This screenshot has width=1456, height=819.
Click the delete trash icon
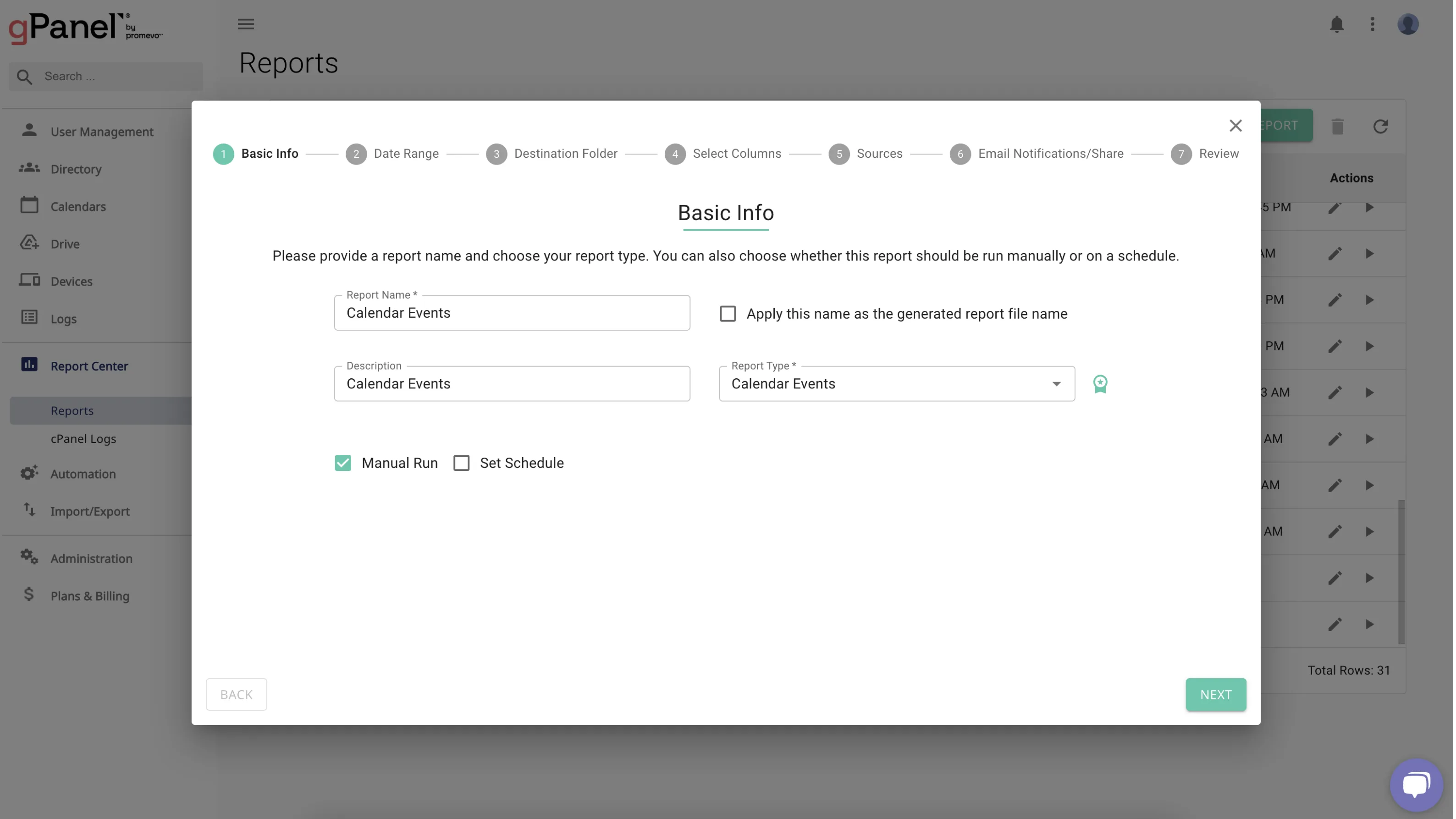click(x=1337, y=126)
